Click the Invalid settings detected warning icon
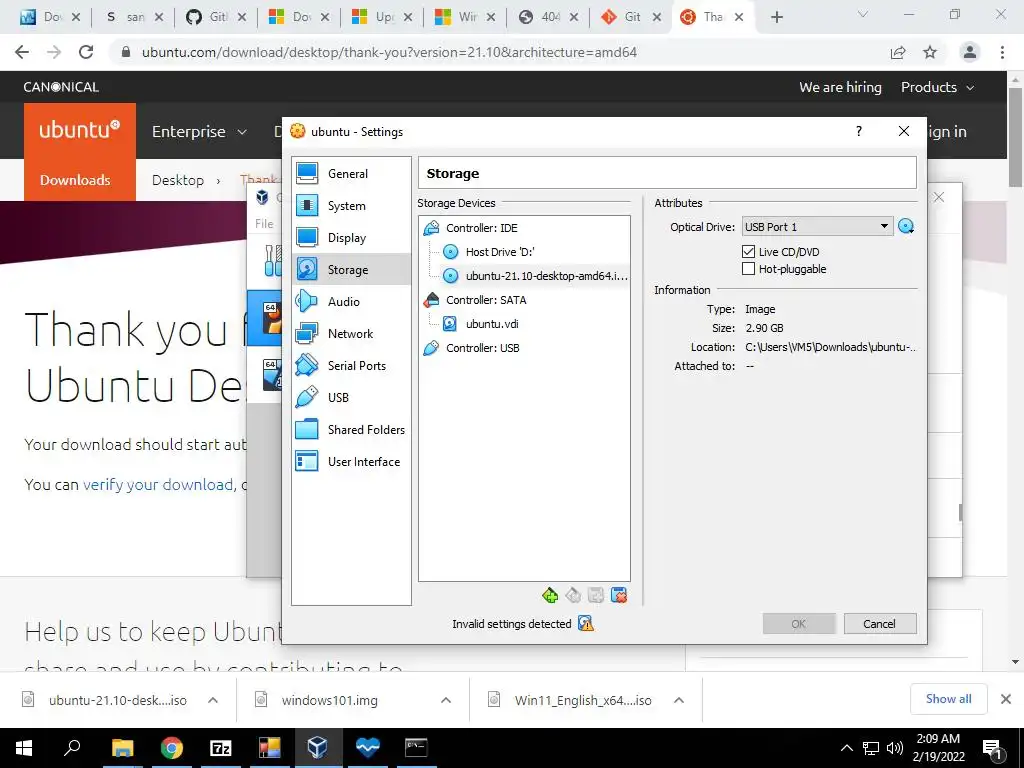 pos(586,624)
